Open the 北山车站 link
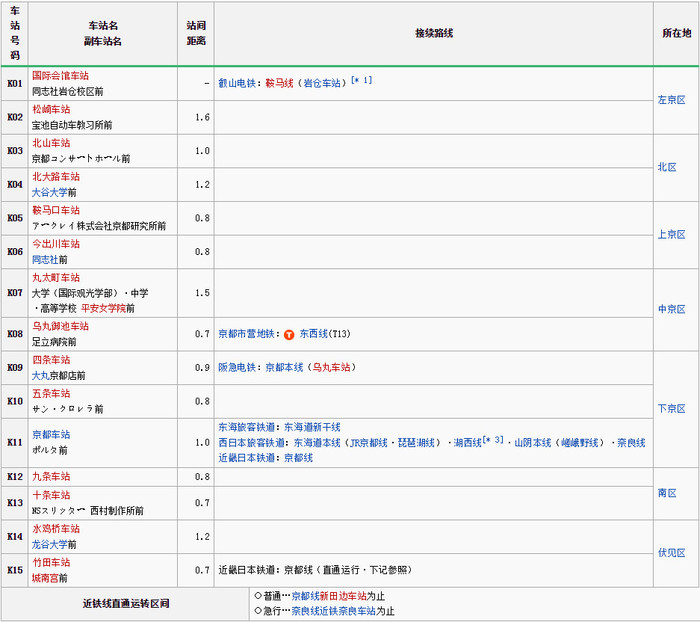Screen dimensions: 700x622 51,143
